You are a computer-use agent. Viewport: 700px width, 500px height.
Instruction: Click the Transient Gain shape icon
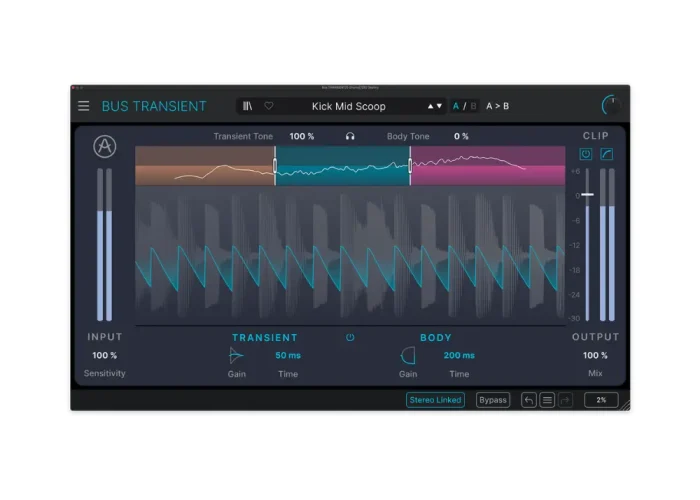click(236, 356)
